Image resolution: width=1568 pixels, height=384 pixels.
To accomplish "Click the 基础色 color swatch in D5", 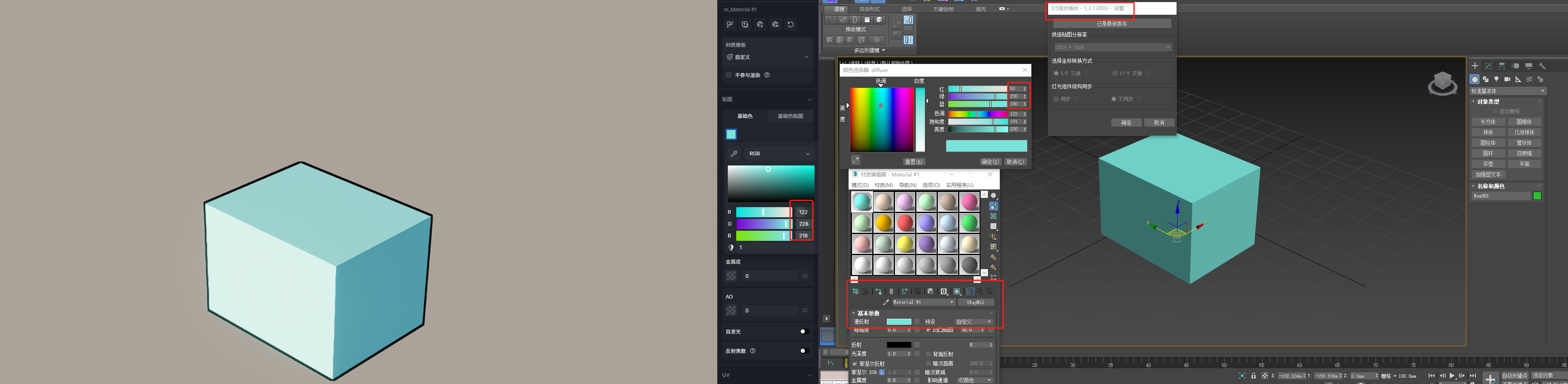I will pos(731,134).
